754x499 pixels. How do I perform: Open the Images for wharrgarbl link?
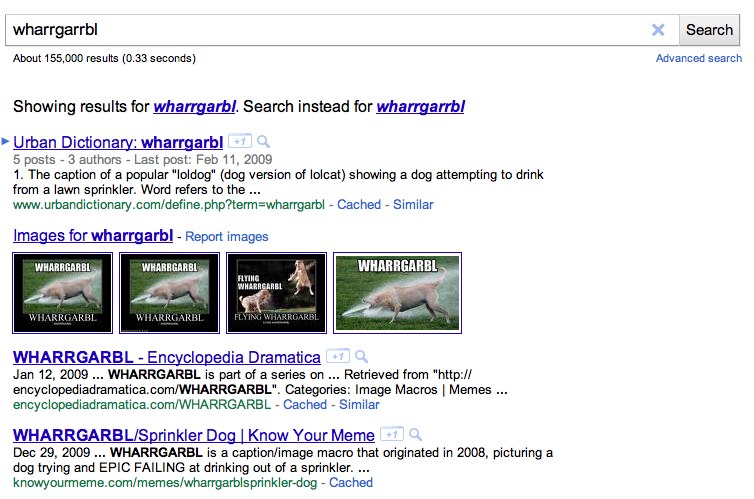(93, 237)
